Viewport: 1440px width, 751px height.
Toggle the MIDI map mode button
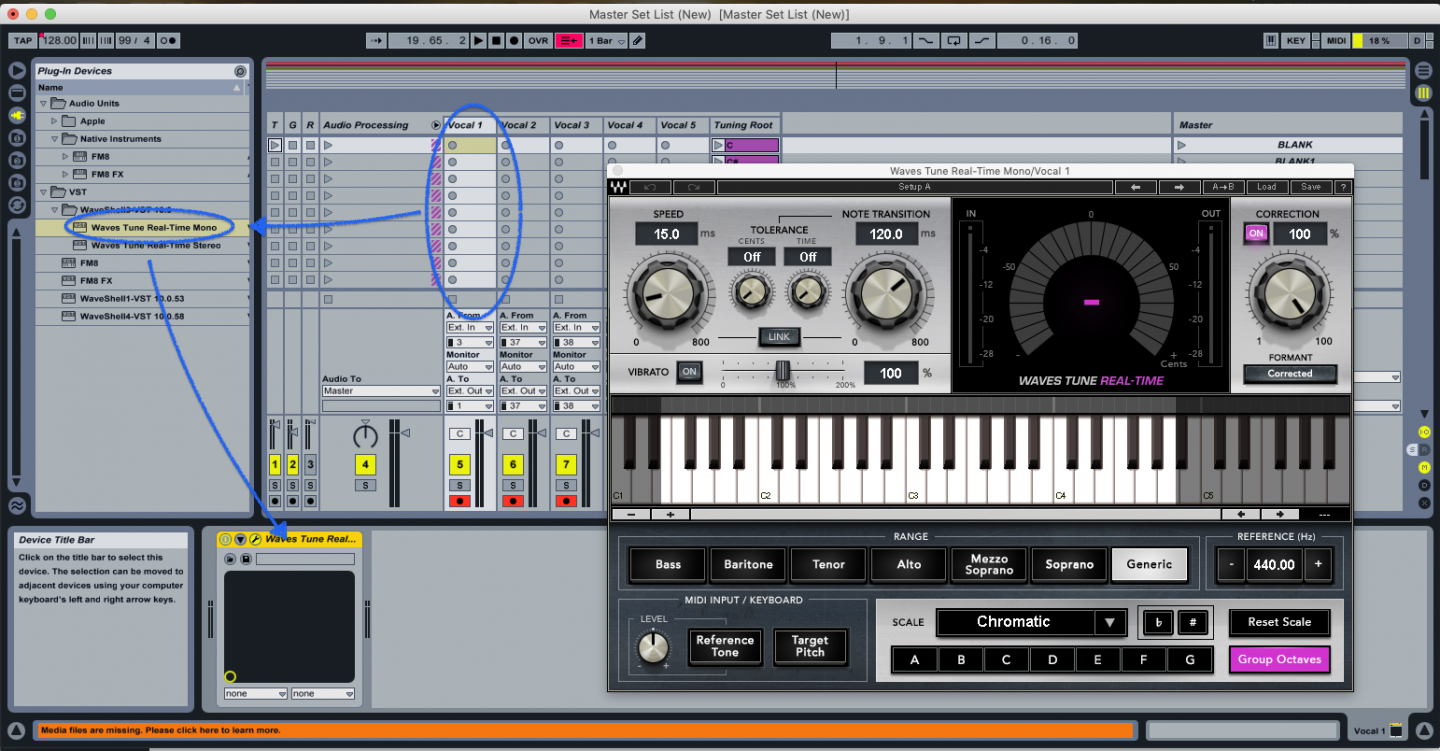click(x=1336, y=41)
